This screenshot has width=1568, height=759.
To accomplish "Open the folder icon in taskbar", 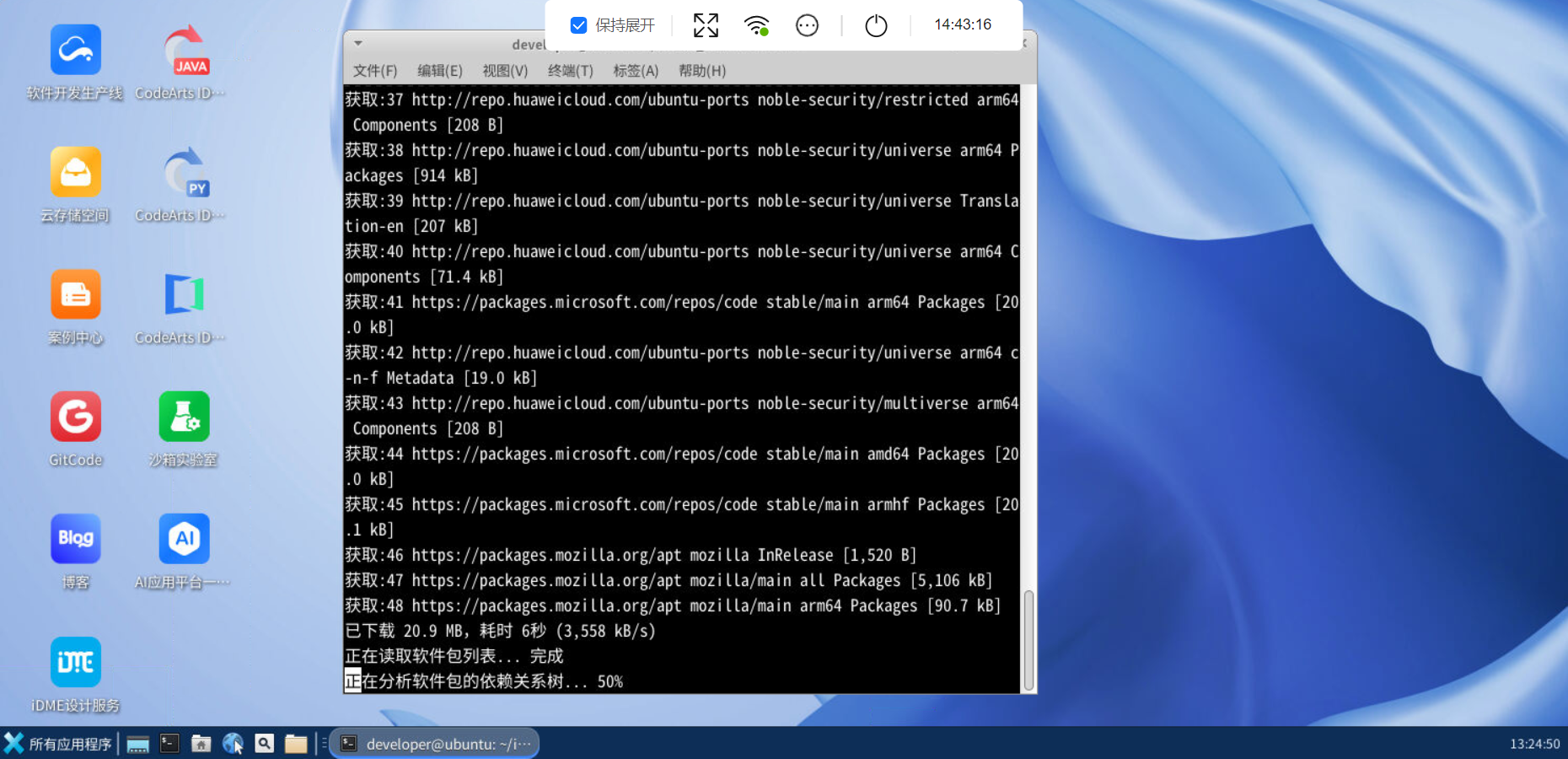I will 296,743.
